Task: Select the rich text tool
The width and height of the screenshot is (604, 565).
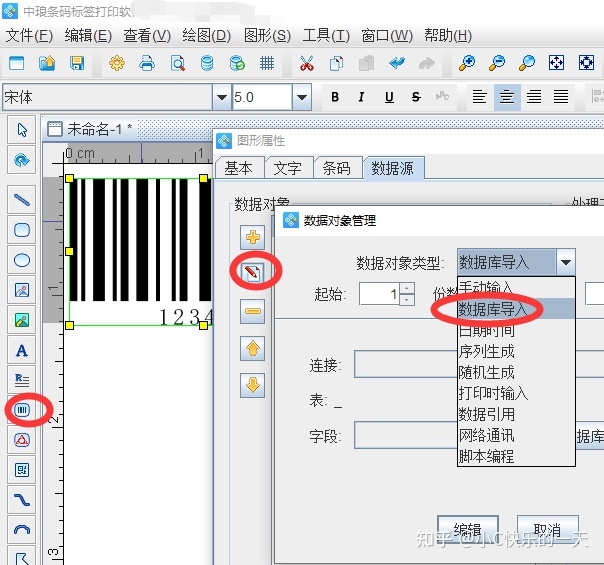Action: point(22,380)
